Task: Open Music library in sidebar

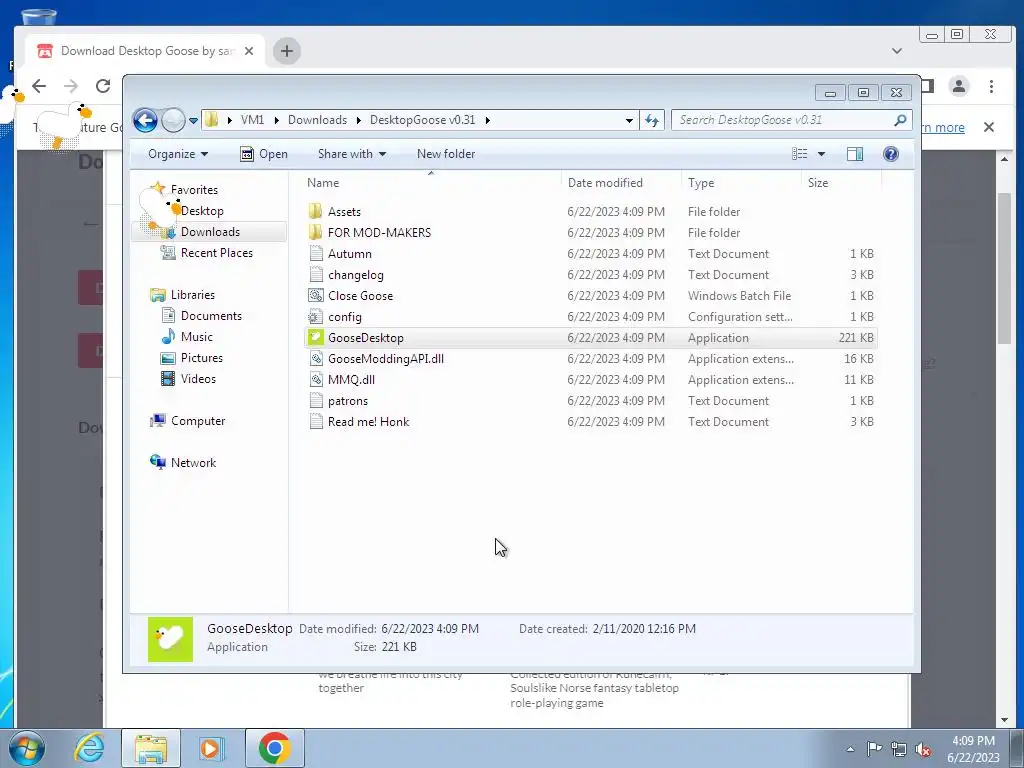Action: 187,336
